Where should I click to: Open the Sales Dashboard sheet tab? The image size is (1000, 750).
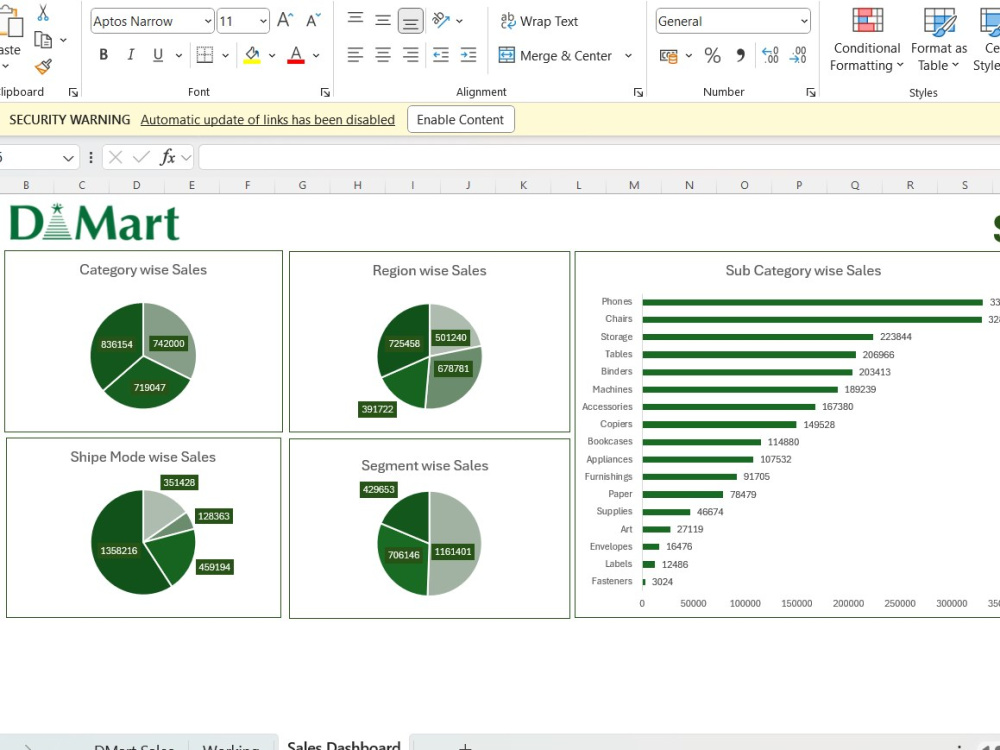(x=344, y=745)
